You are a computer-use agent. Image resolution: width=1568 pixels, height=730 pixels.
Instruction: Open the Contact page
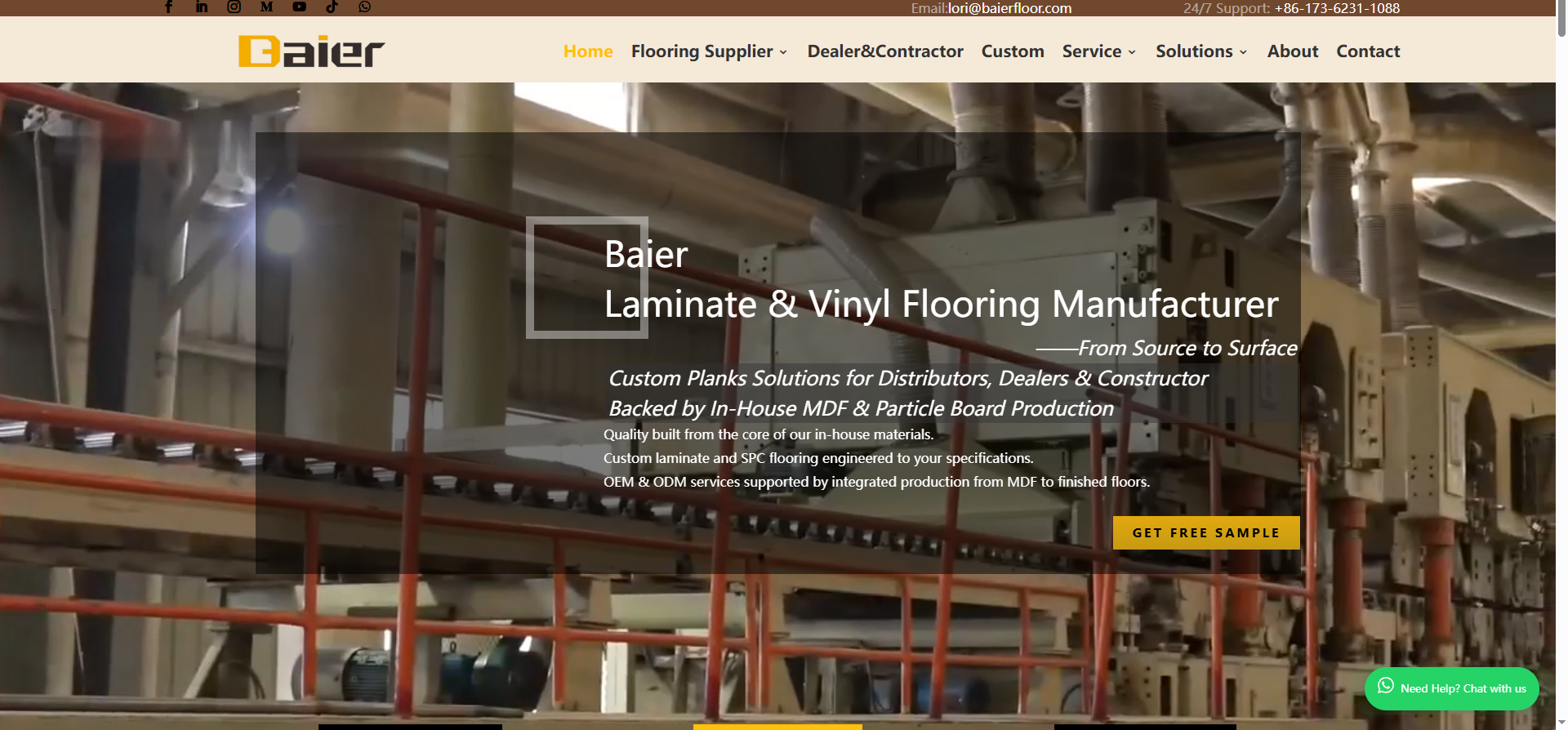[x=1368, y=51]
